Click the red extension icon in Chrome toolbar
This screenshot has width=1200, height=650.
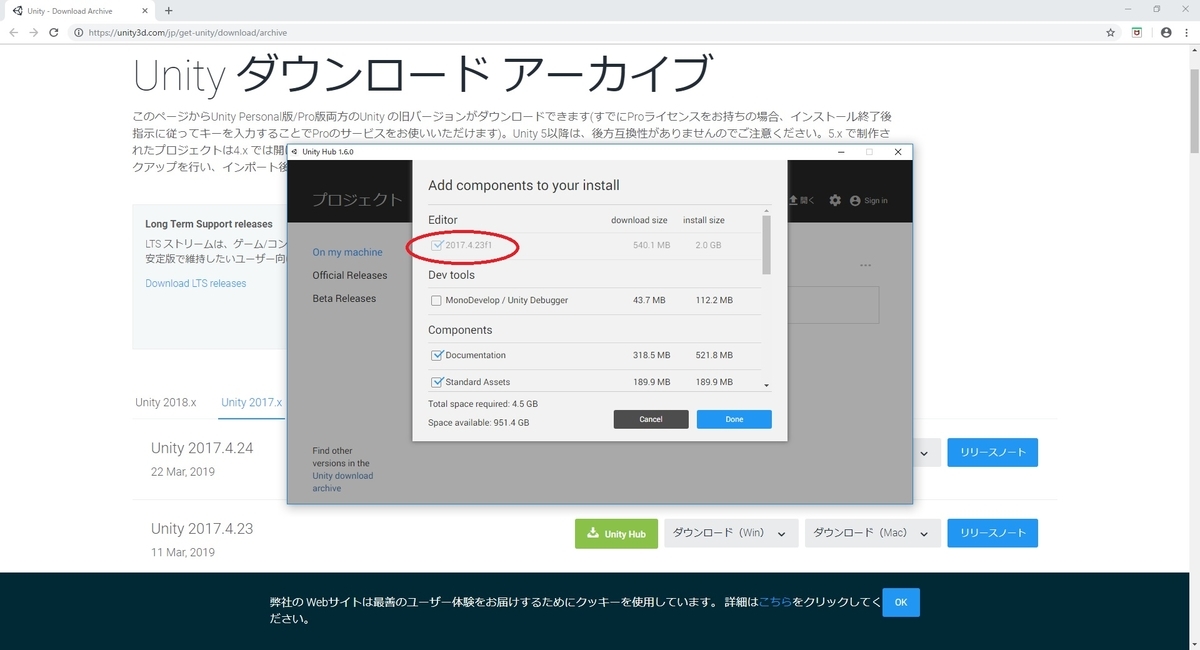1138,32
